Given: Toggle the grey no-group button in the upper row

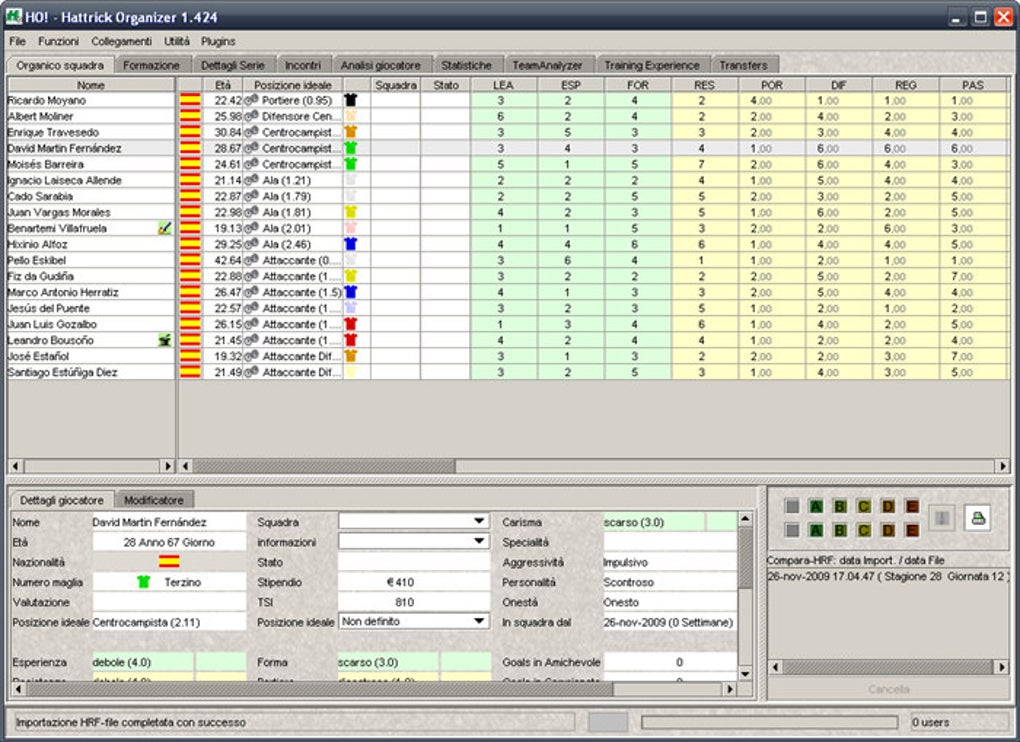Looking at the screenshot, I should [792, 507].
